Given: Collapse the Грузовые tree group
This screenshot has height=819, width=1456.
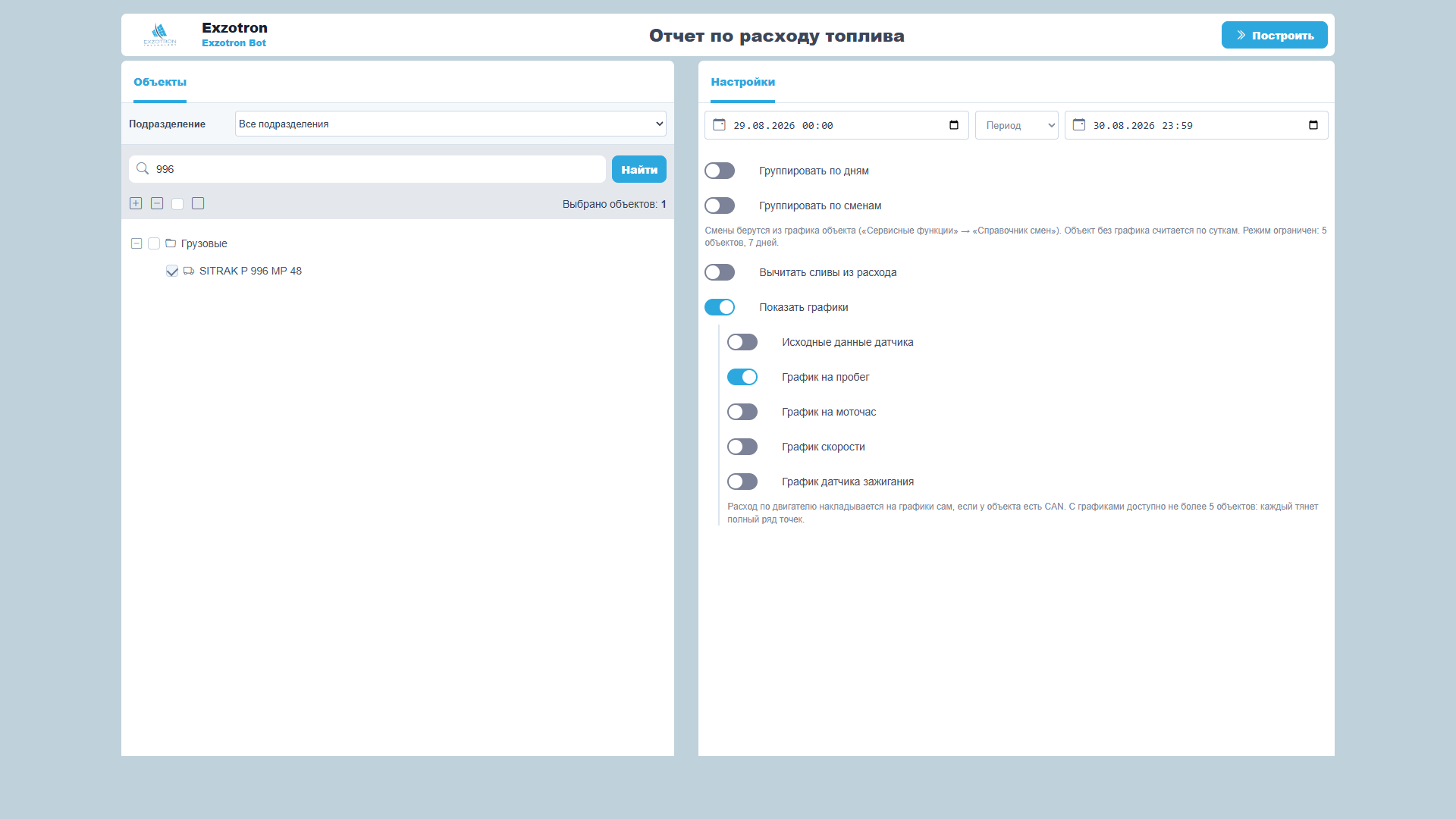Looking at the screenshot, I should point(136,243).
